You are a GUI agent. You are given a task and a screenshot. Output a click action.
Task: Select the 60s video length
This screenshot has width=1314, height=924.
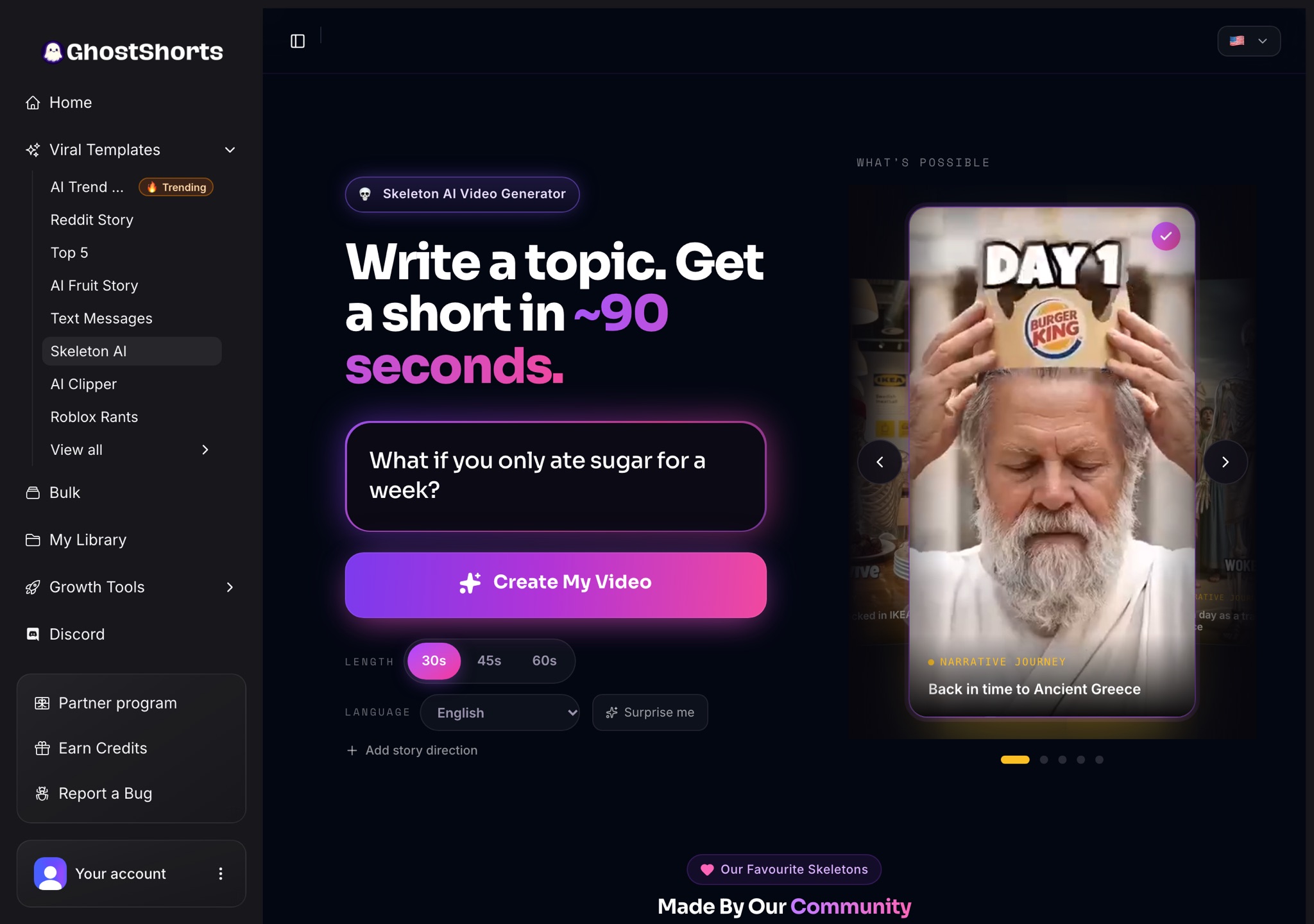pos(544,661)
